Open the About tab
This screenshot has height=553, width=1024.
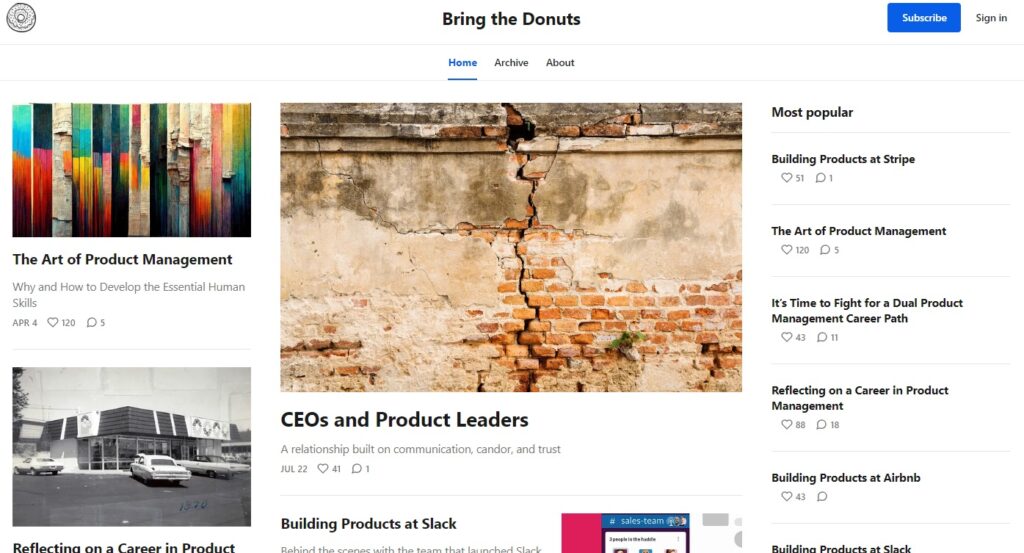pyautogui.click(x=560, y=63)
